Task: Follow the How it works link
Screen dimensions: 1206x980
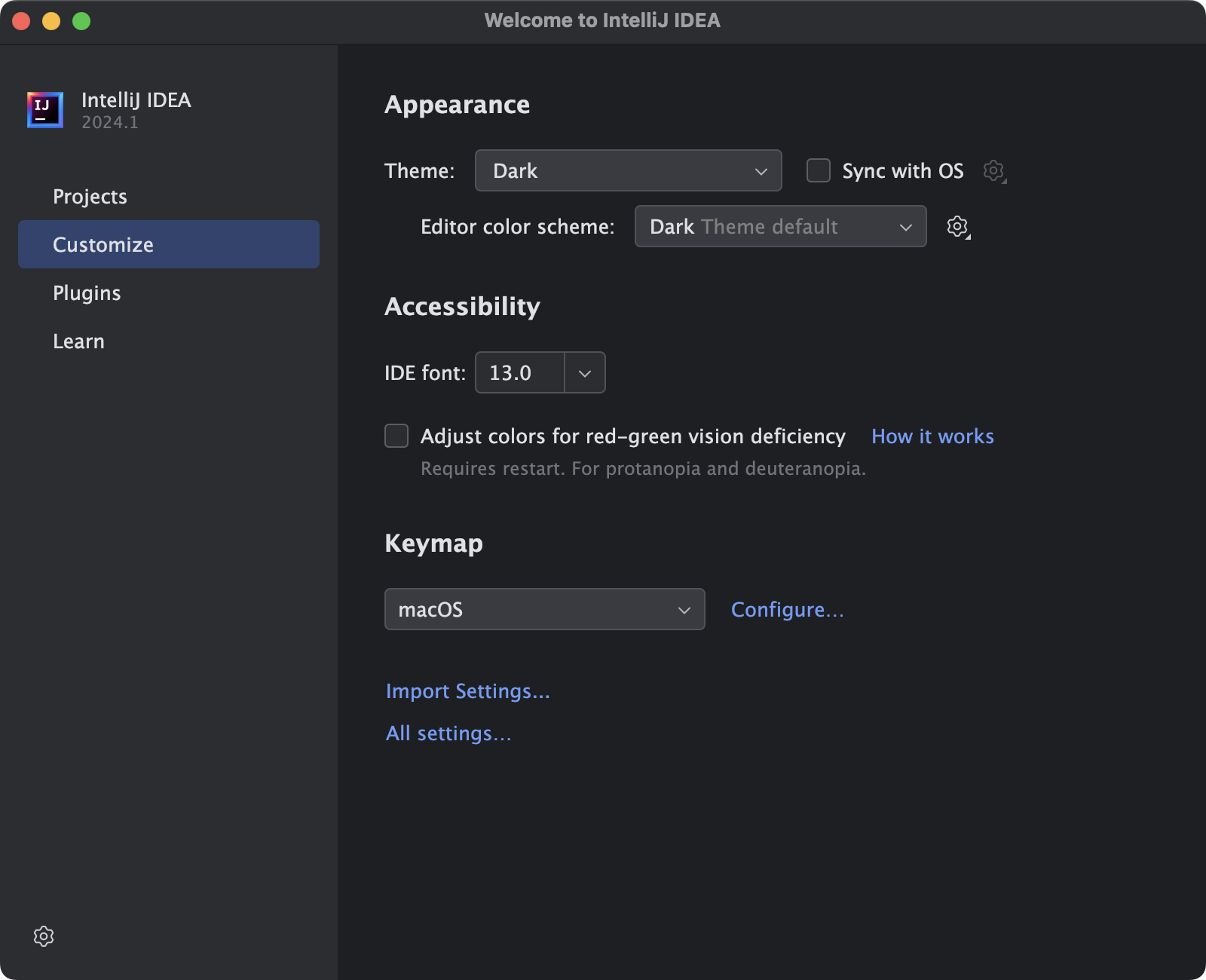Action: (932, 436)
